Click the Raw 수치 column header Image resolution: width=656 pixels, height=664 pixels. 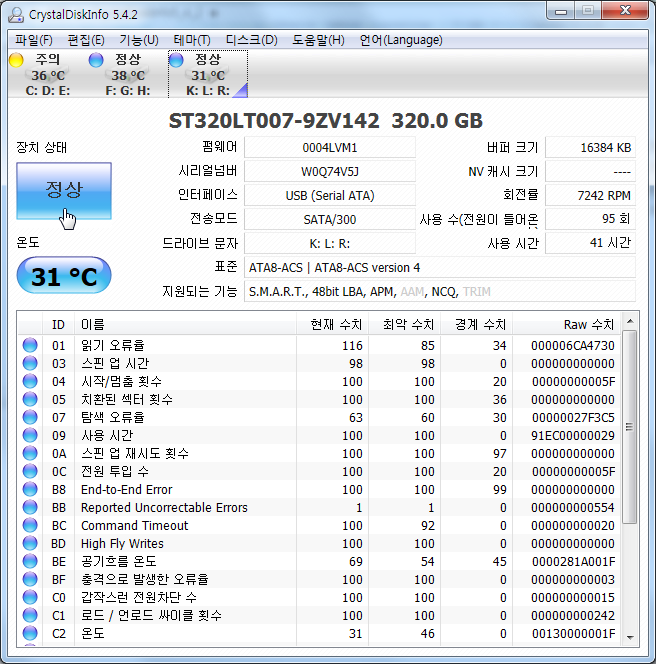(567, 324)
